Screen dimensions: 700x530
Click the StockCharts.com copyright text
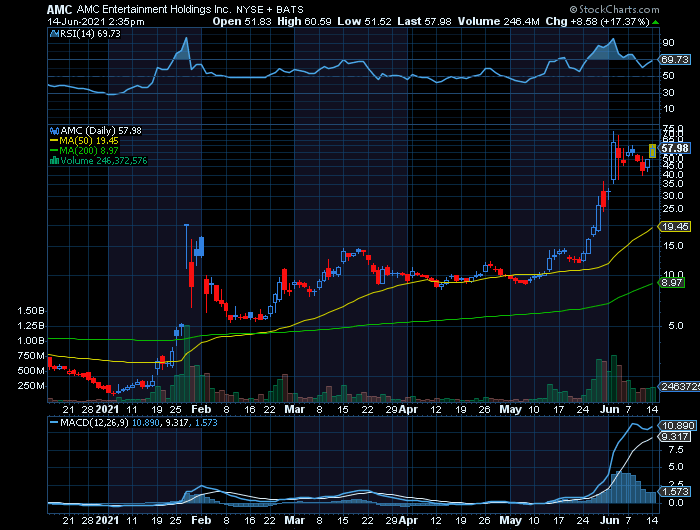pos(614,9)
